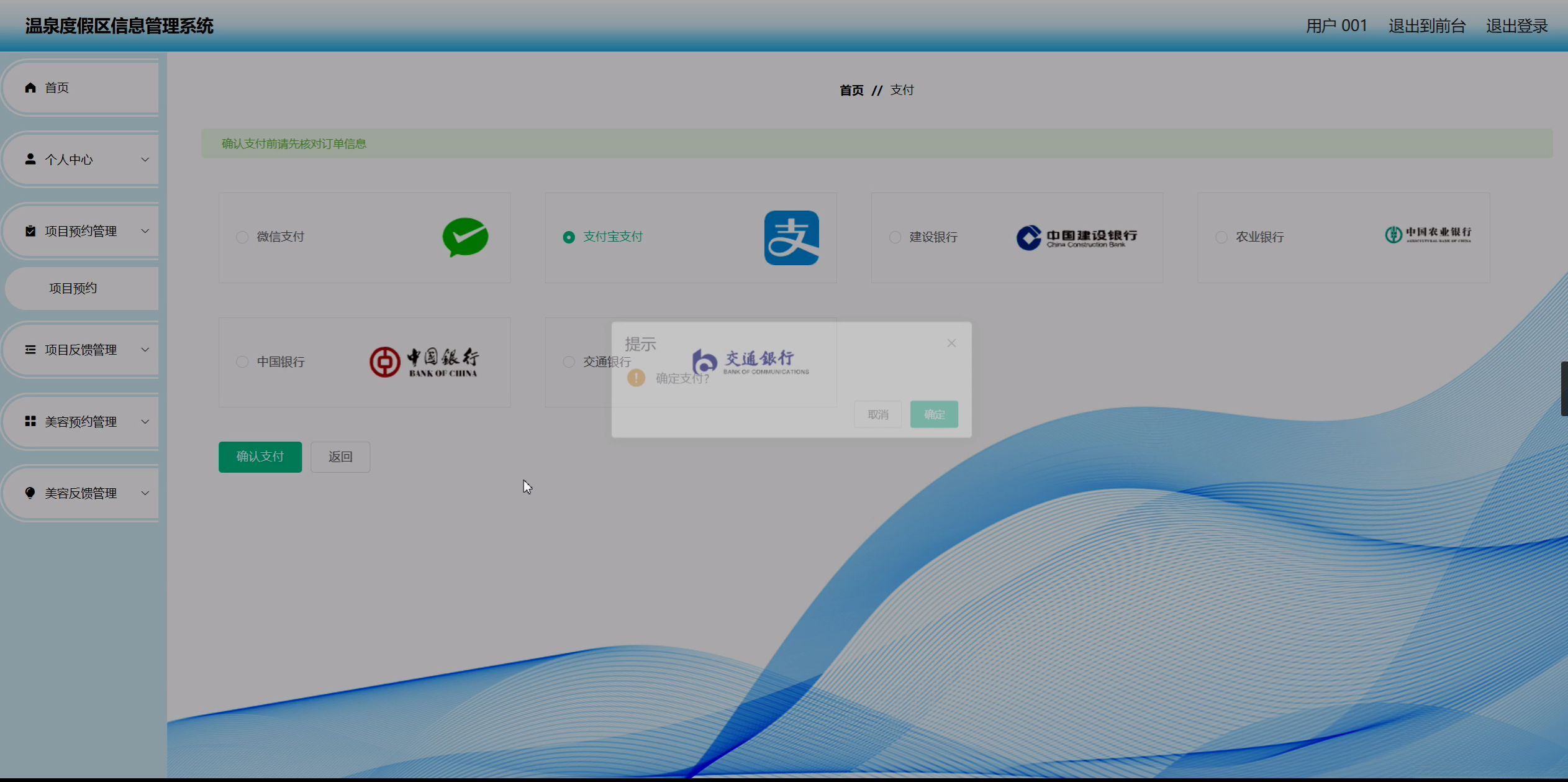The width and height of the screenshot is (1568, 782).
Task: Expand the 美容预约管理 sidebar chevron
Action: point(145,422)
